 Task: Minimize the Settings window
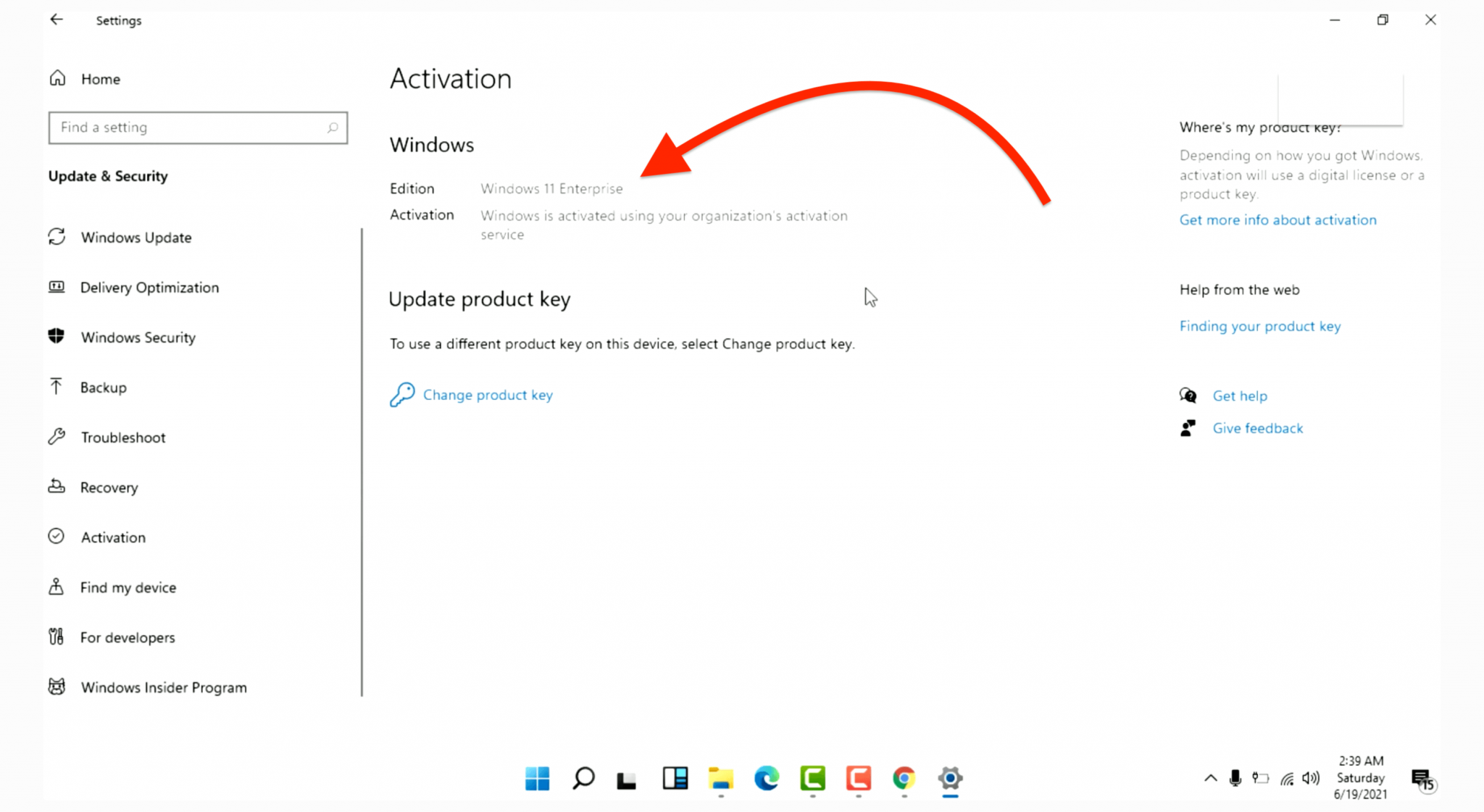1335,20
